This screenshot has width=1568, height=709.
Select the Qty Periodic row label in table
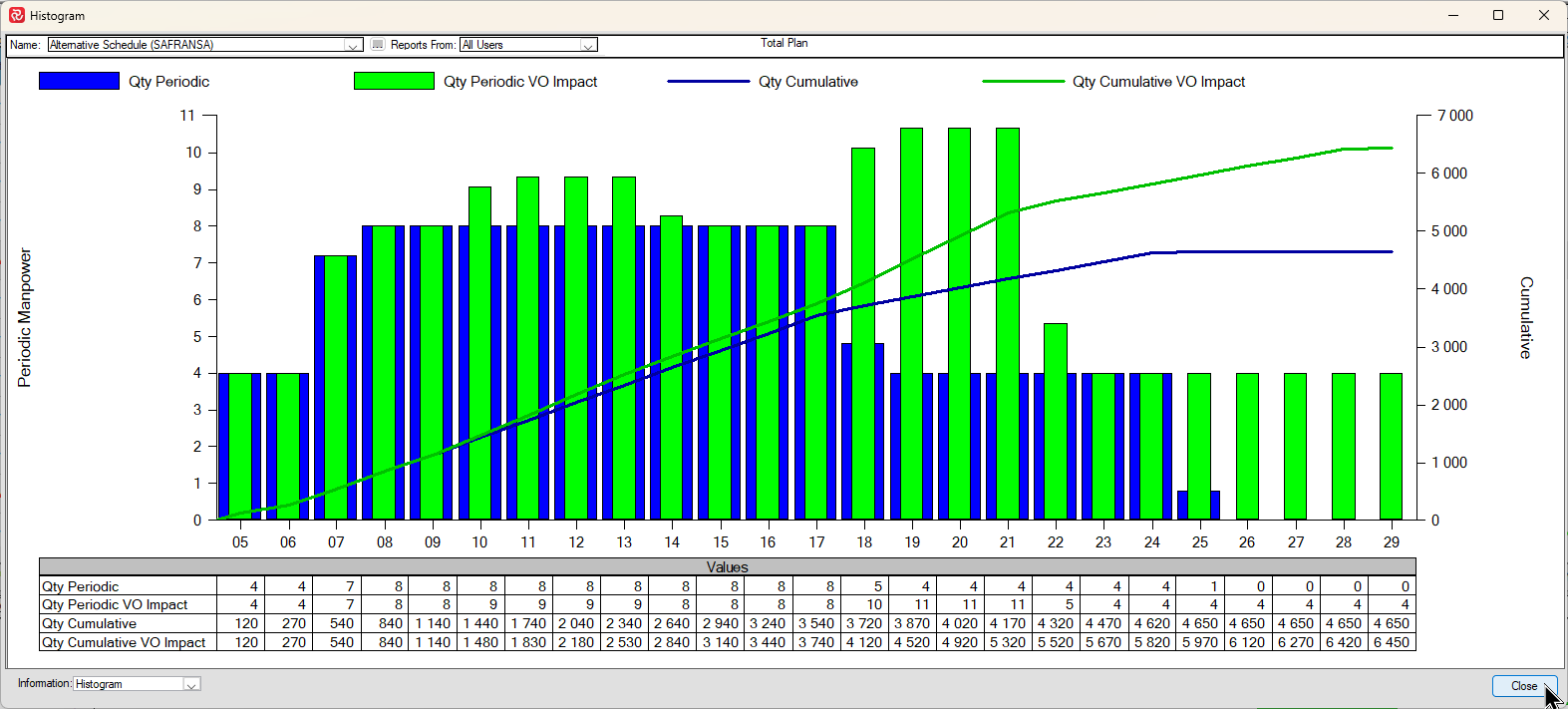(81, 586)
